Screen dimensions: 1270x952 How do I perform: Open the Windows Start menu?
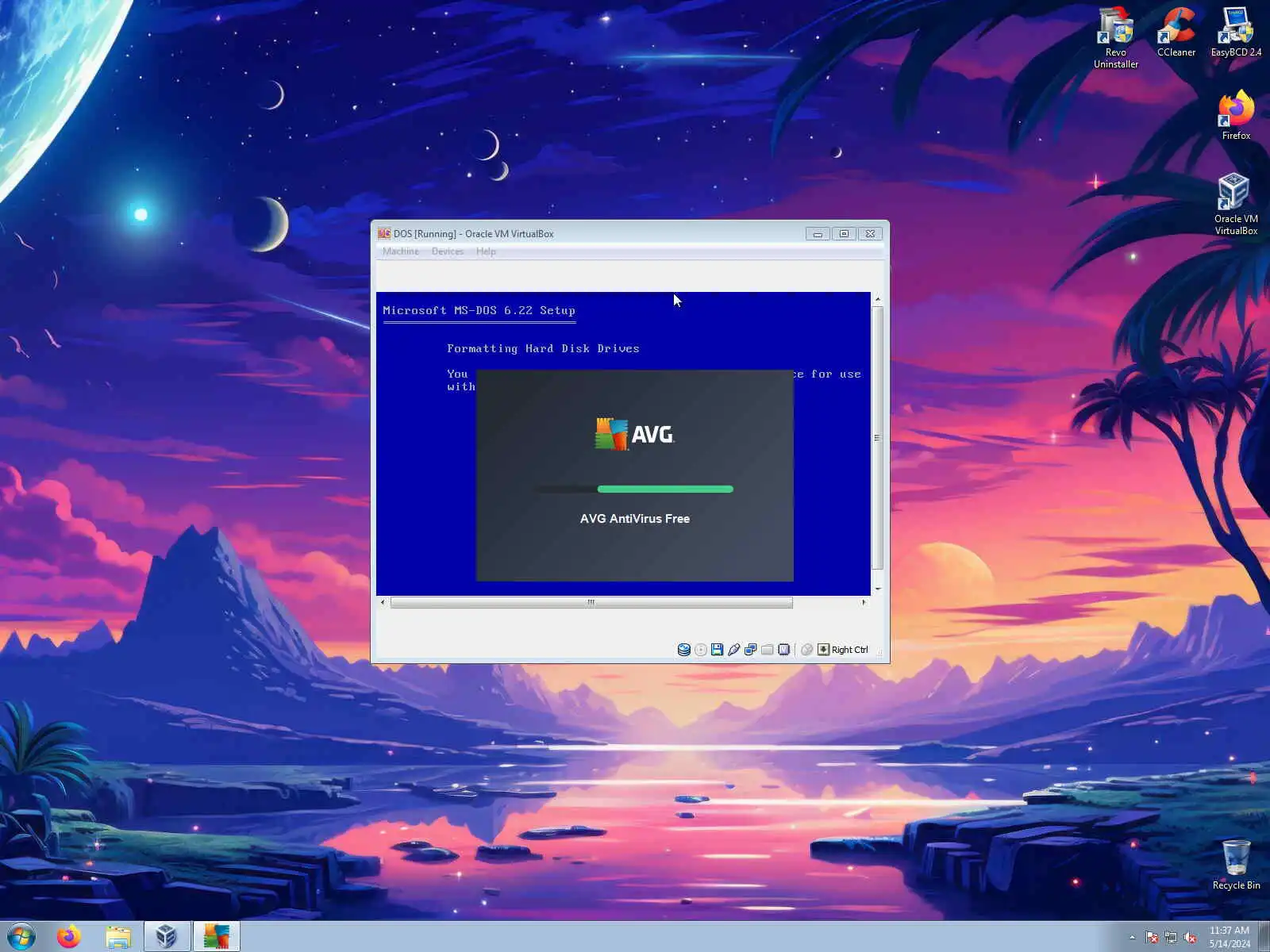[21, 937]
